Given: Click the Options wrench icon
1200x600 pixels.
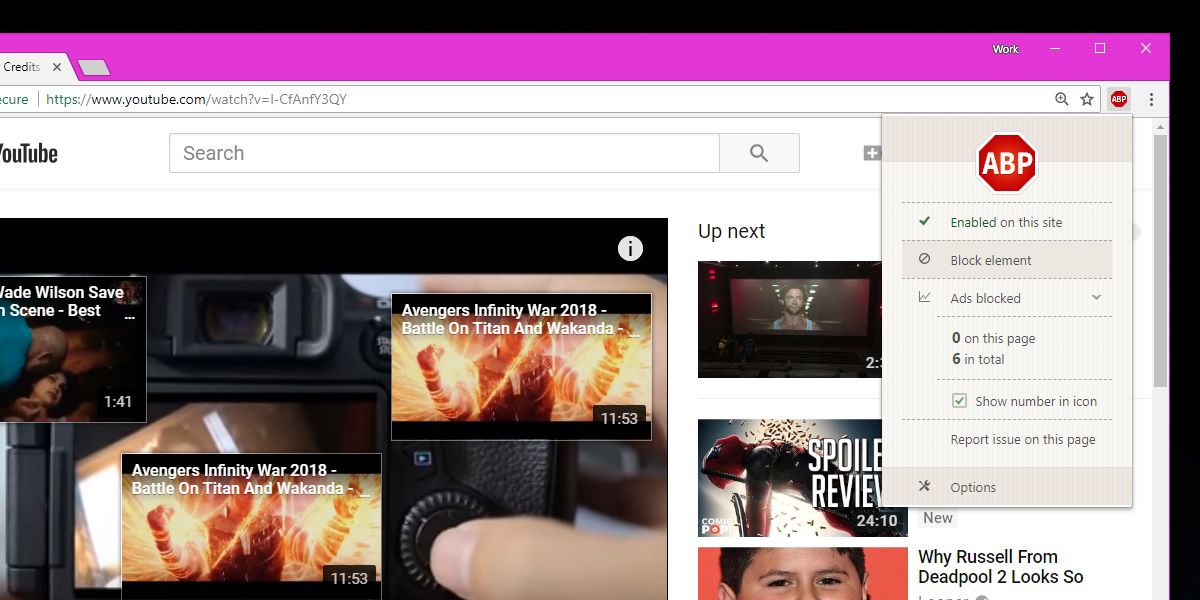Looking at the screenshot, I should (x=925, y=486).
